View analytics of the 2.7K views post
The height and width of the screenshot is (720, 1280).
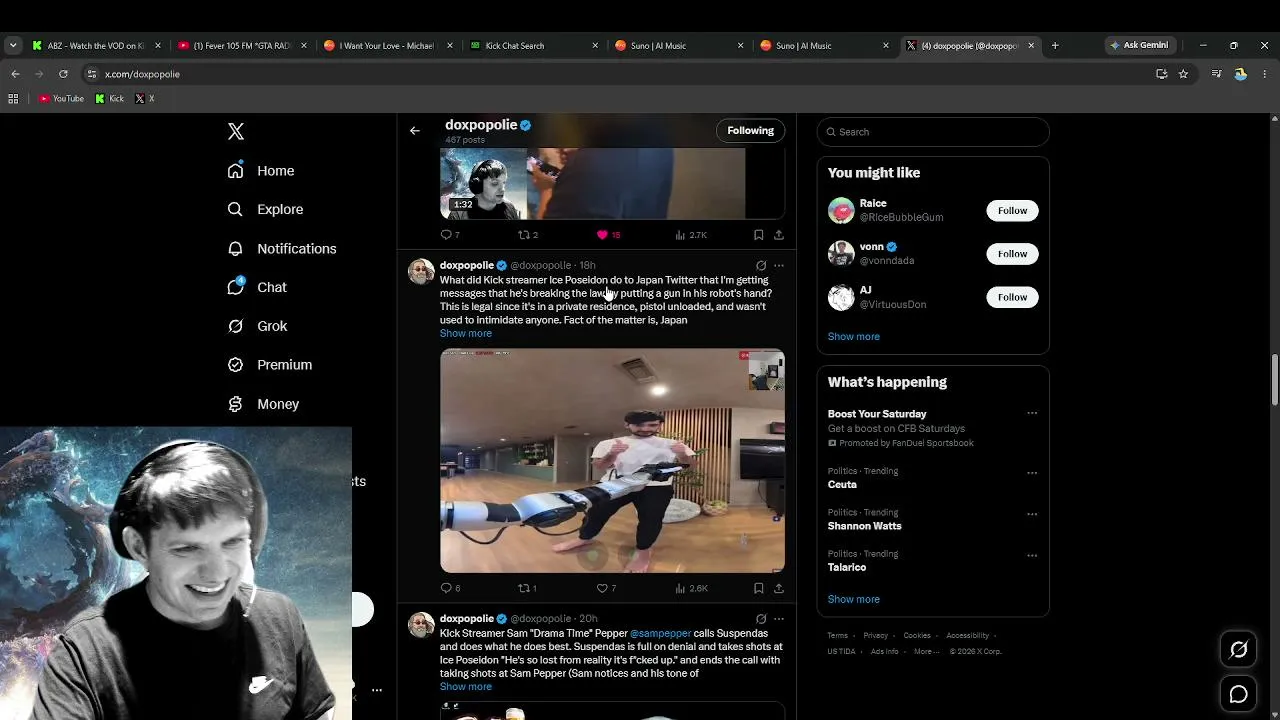pos(691,235)
